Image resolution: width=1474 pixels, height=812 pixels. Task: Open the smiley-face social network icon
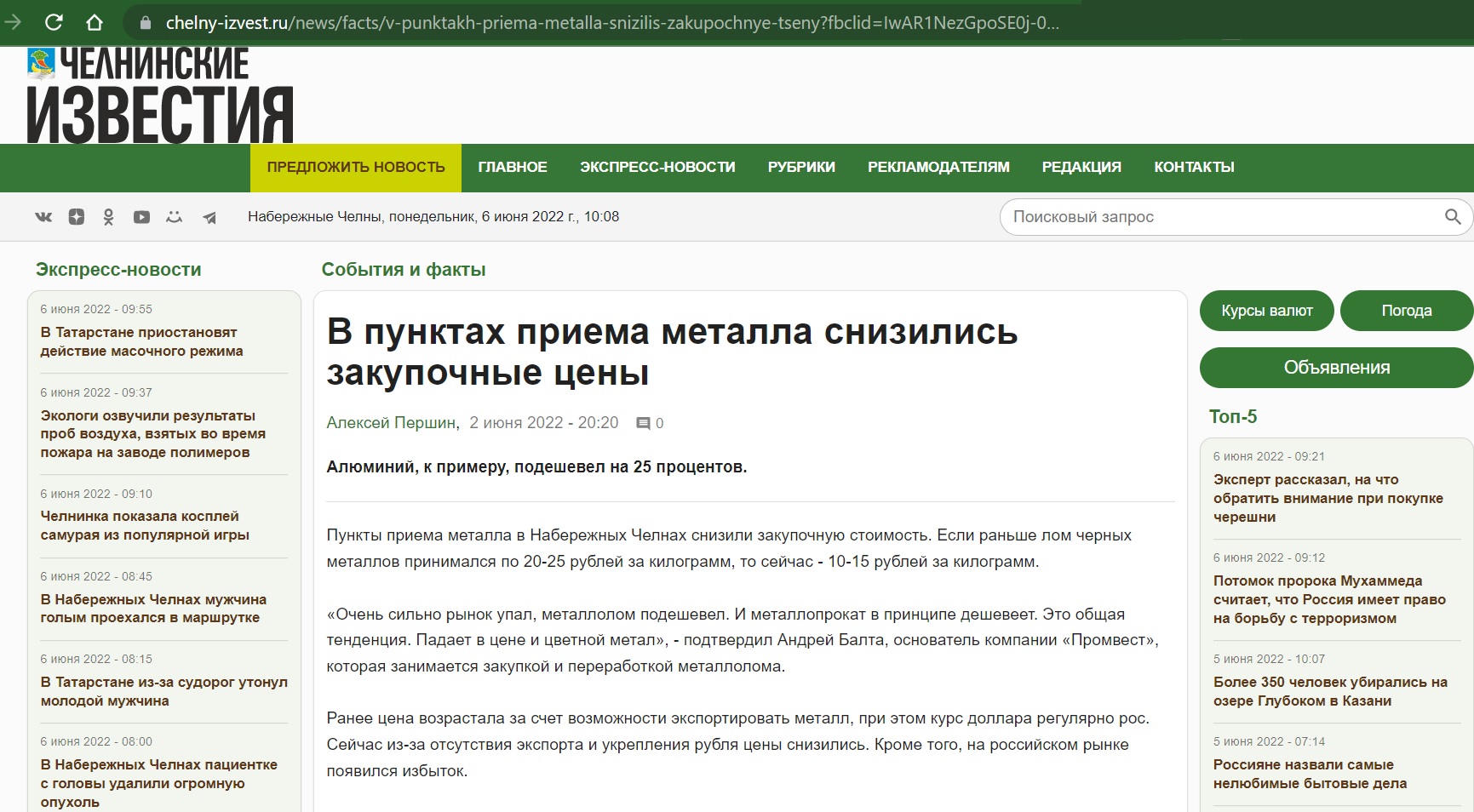point(175,217)
